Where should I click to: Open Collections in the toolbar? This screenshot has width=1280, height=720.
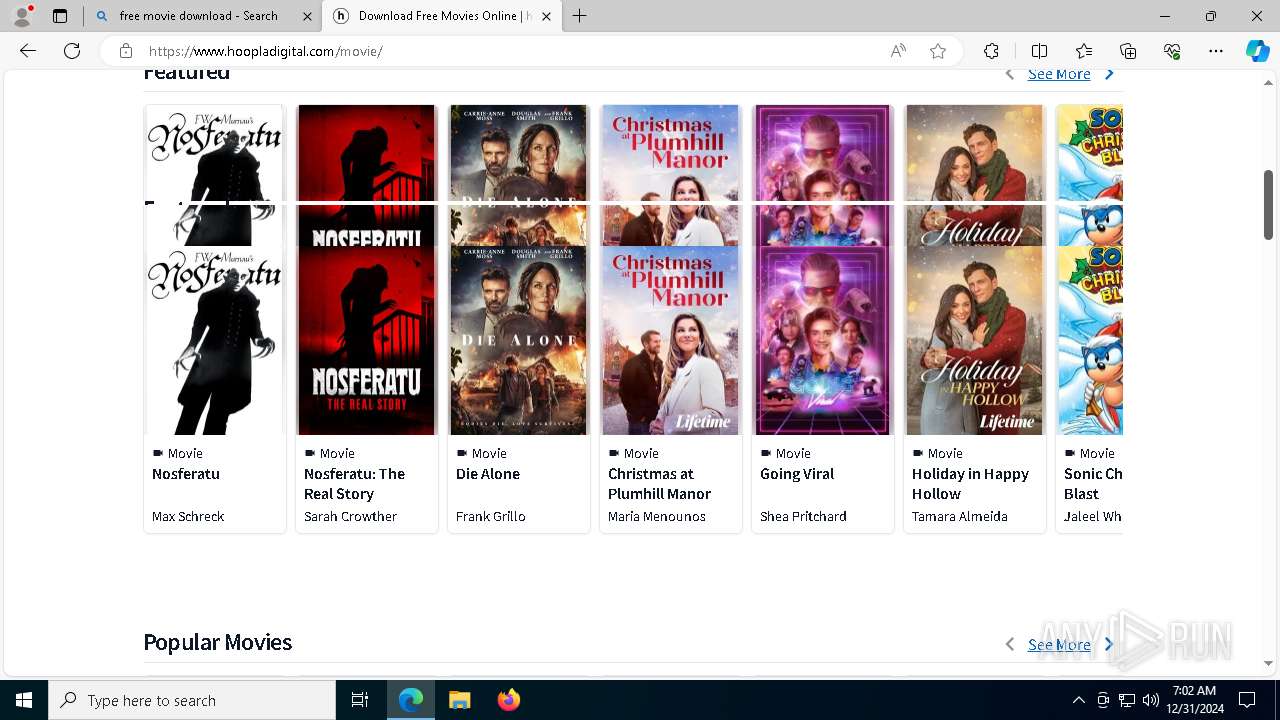(1128, 51)
